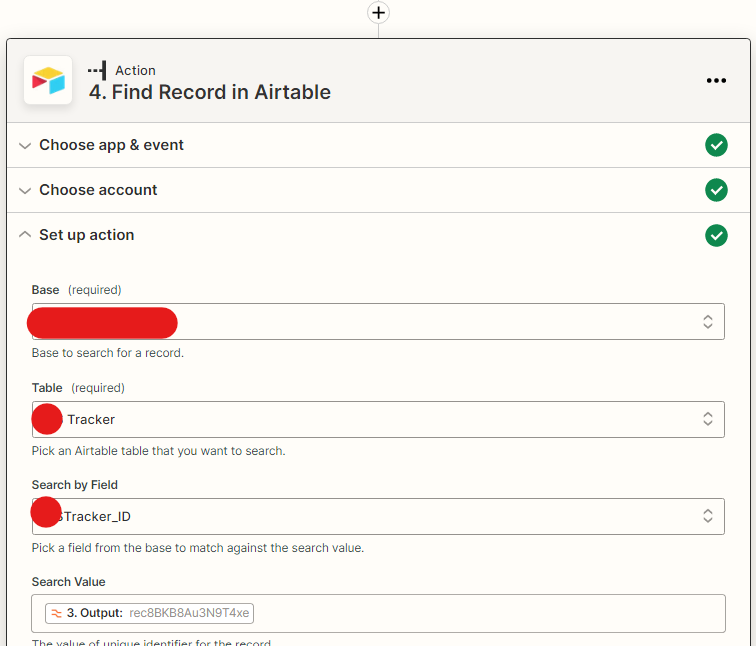Expand the Choose account section
The height and width of the screenshot is (646, 756).
tap(378, 190)
